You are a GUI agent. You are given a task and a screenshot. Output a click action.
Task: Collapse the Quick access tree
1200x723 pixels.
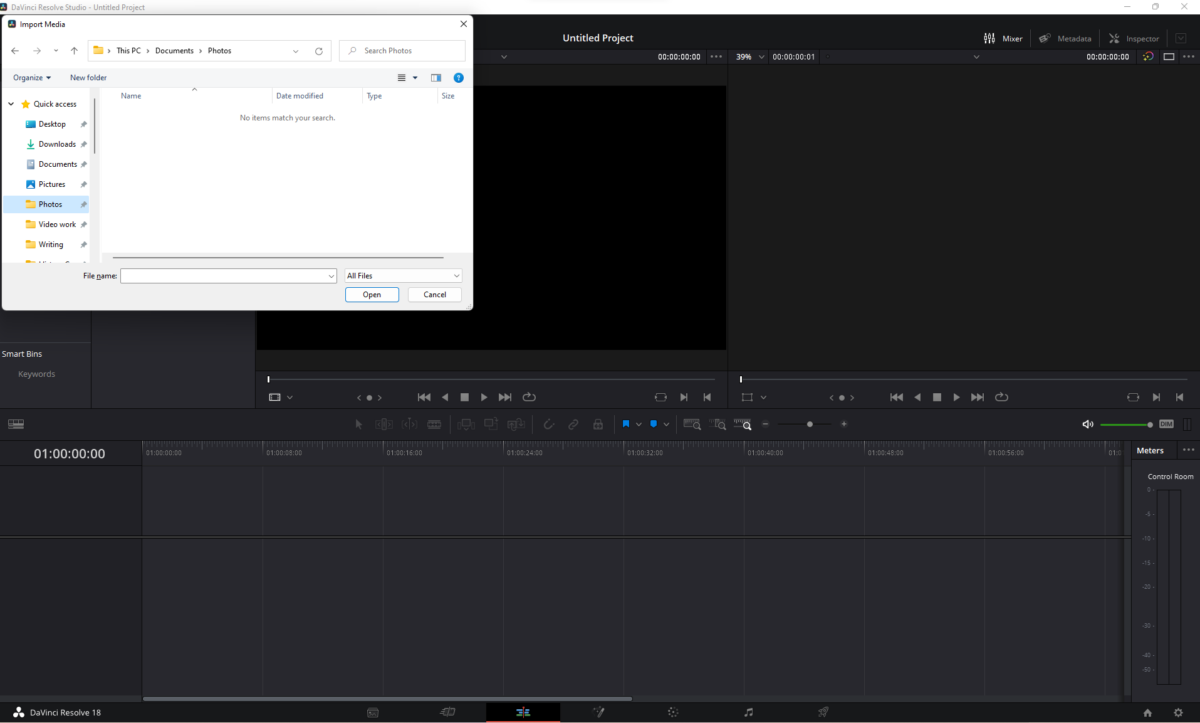click(11, 104)
